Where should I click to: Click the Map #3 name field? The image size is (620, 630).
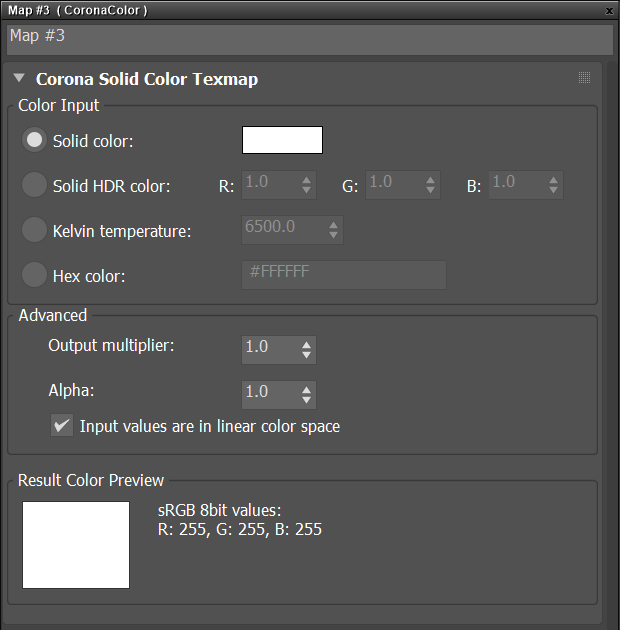tap(310, 39)
